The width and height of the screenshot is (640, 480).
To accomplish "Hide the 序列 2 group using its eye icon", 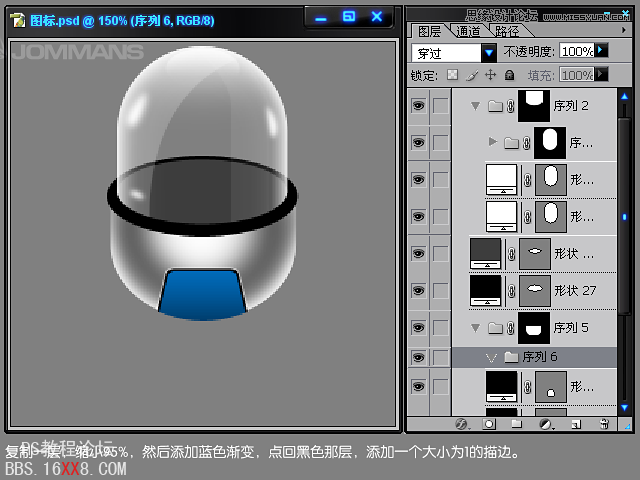I will pos(418,106).
